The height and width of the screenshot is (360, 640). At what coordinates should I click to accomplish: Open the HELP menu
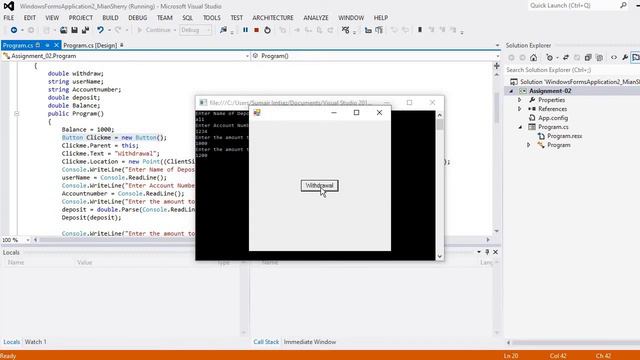coord(380,18)
